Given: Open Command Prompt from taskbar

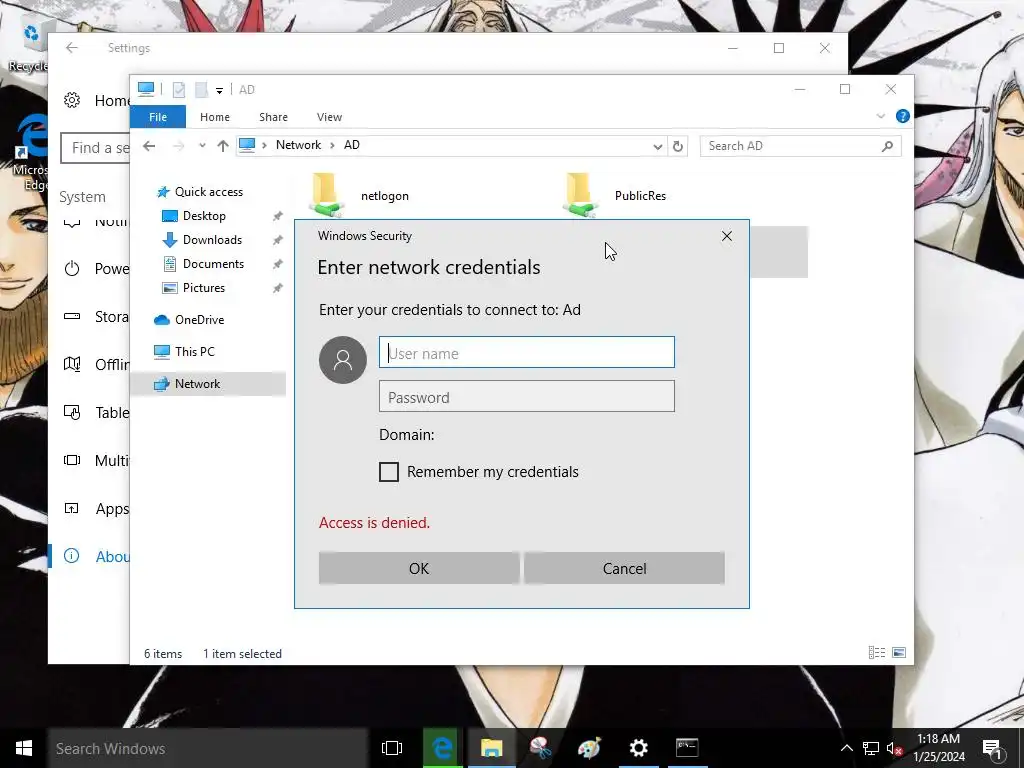Looking at the screenshot, I should (687, 748).
